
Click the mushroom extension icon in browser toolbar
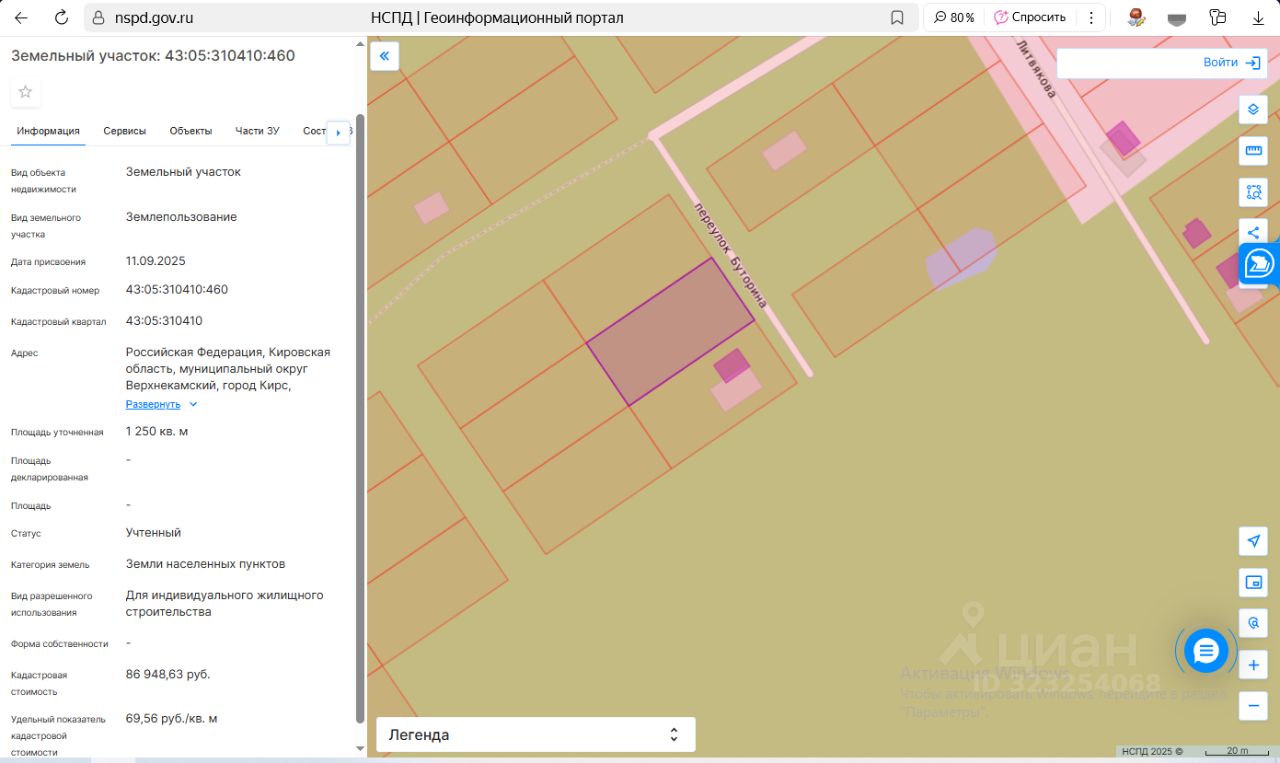pyautogui.click(x=1137, y=17)
